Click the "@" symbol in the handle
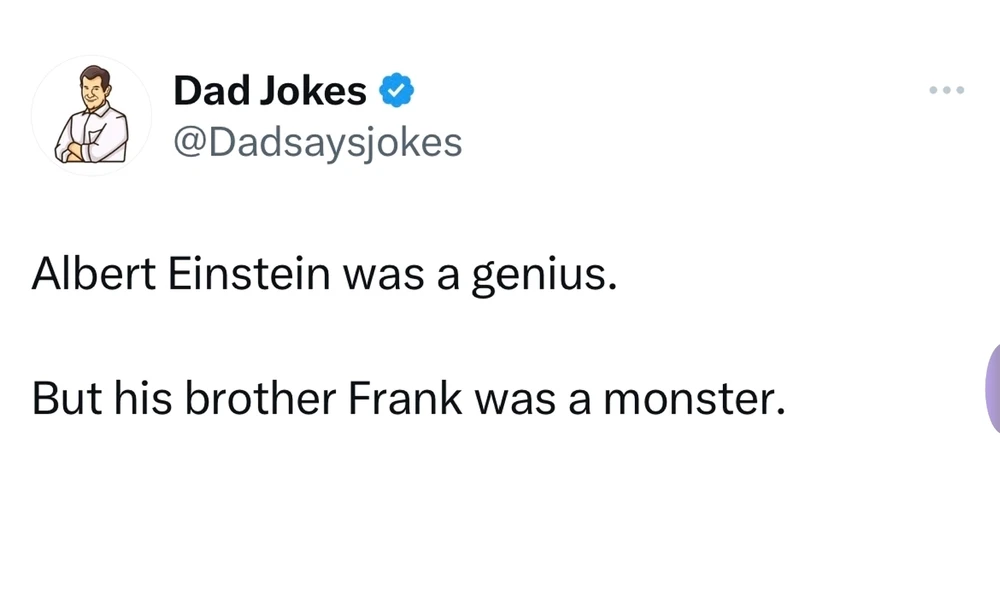Viewport: 1000px width, 606px height. pyautogui.click(x=186, y=143)
